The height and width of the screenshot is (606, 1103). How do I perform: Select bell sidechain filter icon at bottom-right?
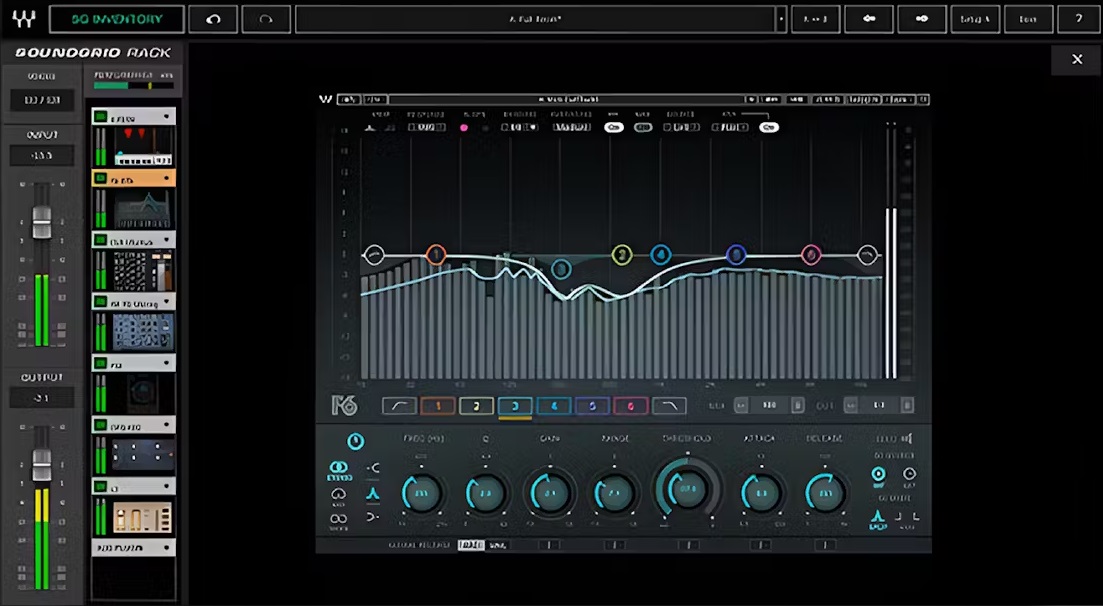[878, 517]
